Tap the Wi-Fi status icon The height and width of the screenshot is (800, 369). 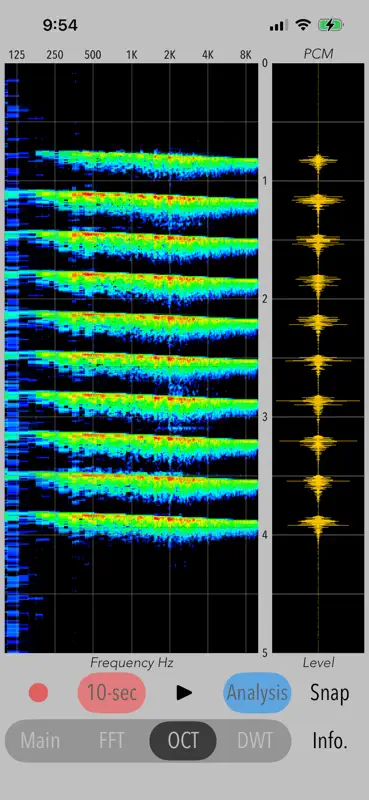[304, 24]
